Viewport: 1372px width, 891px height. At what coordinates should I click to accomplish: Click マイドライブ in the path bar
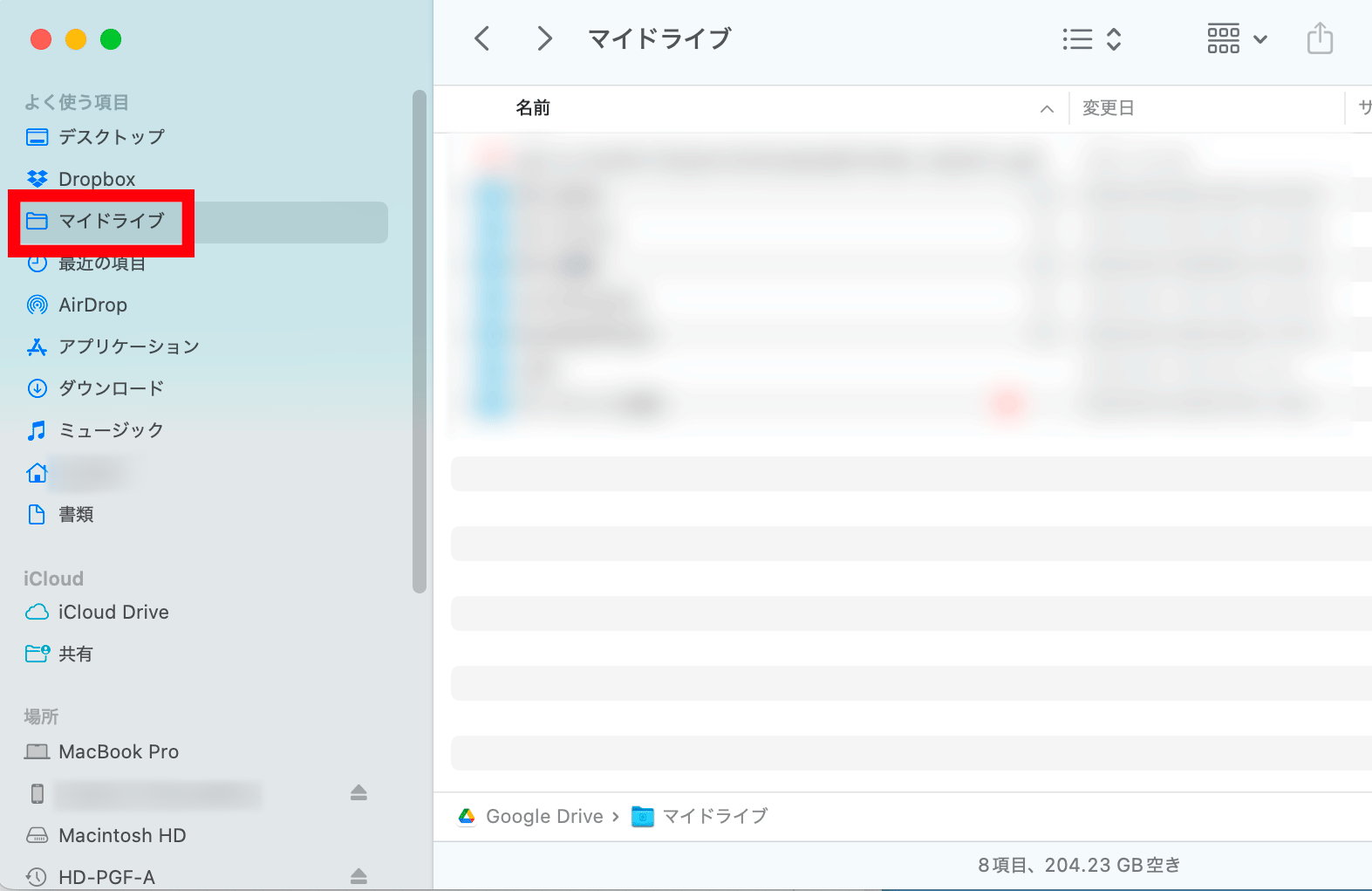(x=715, y=816)
